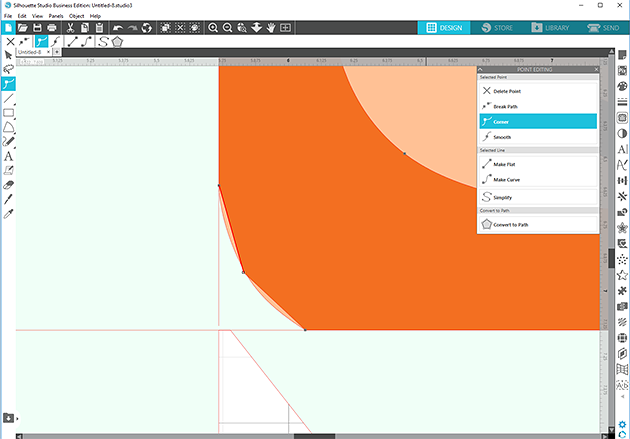The image size is (630, 439).
Task: Open the Line Style panel icon
Action: (x=622, y=102)
